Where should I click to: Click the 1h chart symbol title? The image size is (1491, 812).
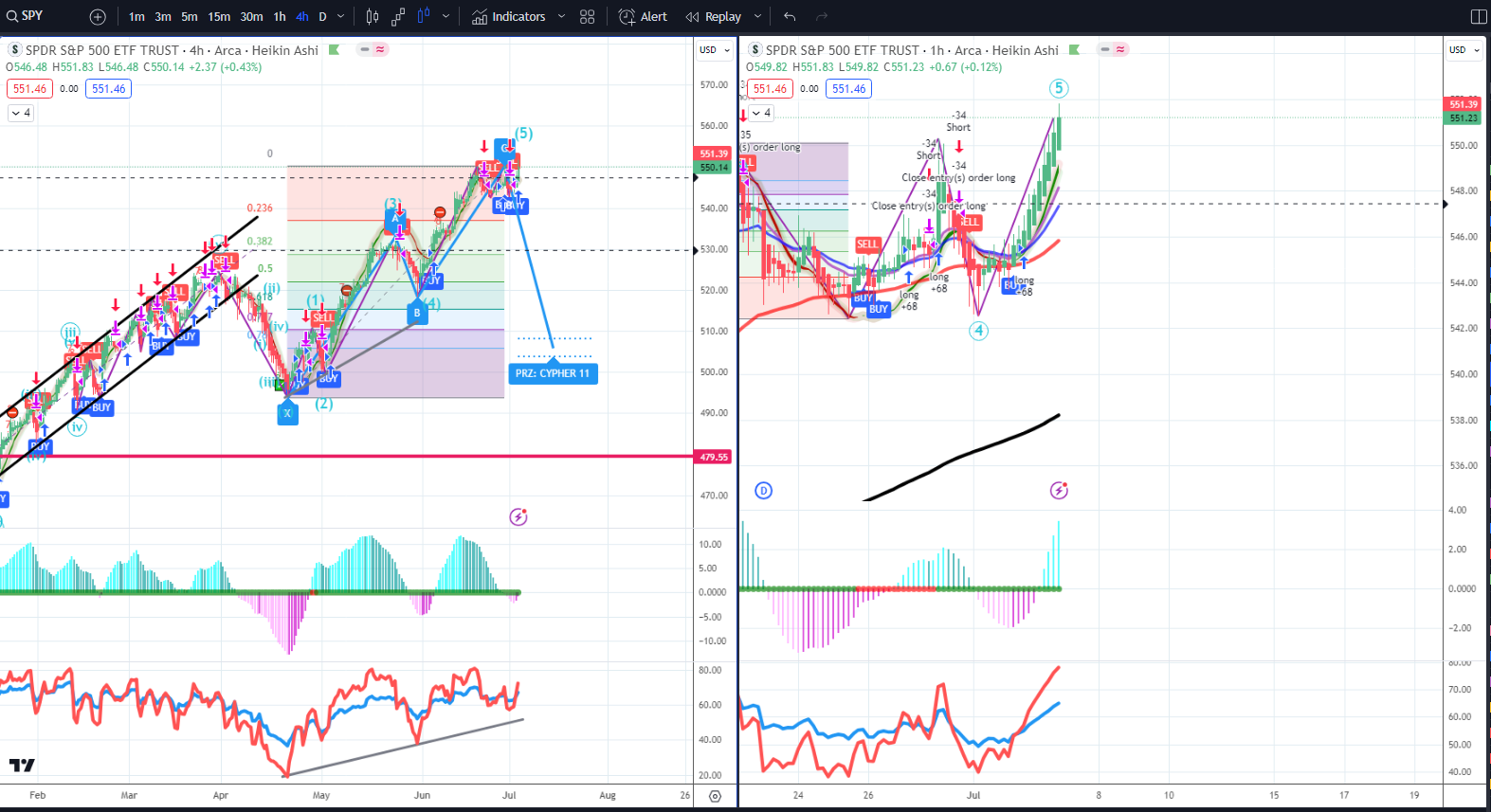(x=912, y=50)
